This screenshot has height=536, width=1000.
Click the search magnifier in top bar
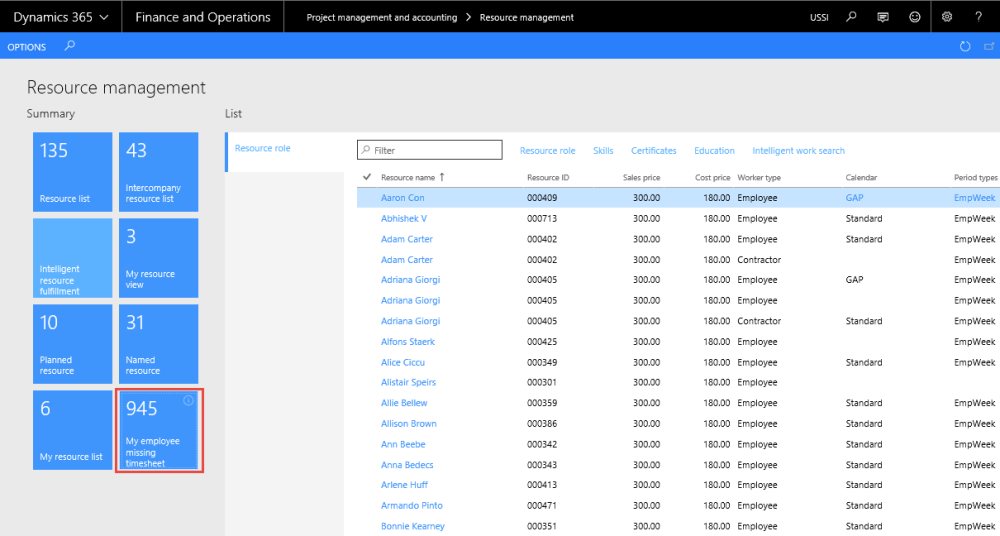click(x=851, y=17)
